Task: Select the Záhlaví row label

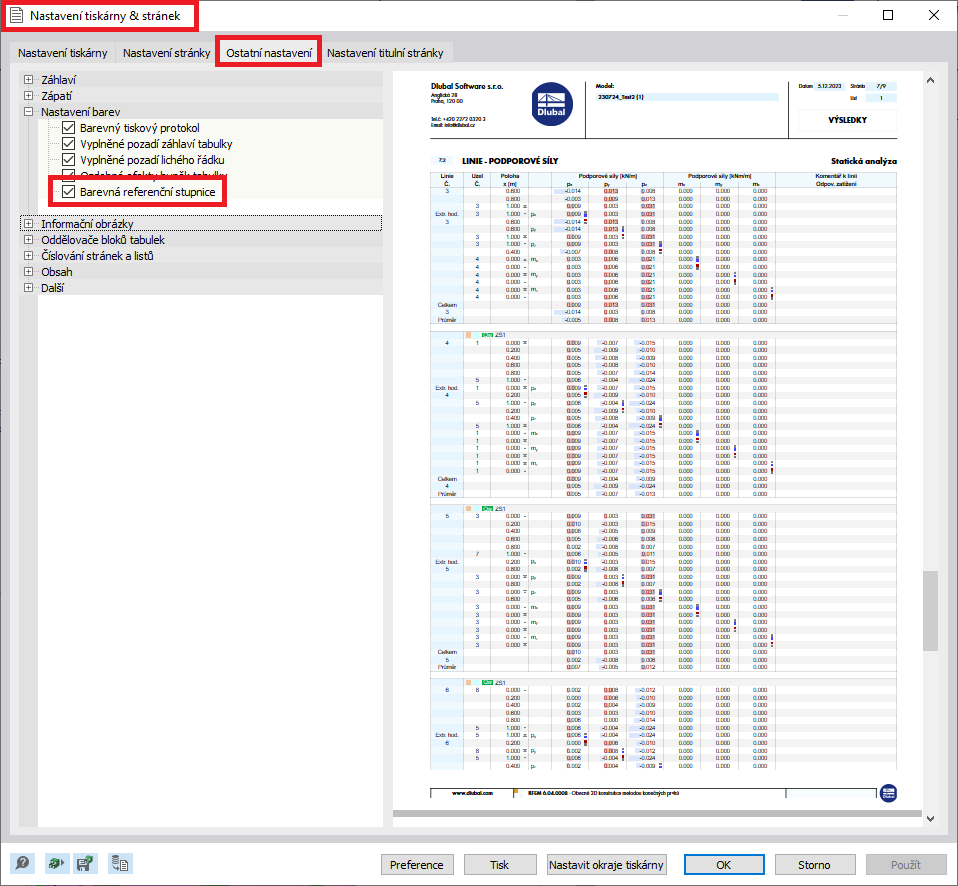Action: click(x=59, y=79)
